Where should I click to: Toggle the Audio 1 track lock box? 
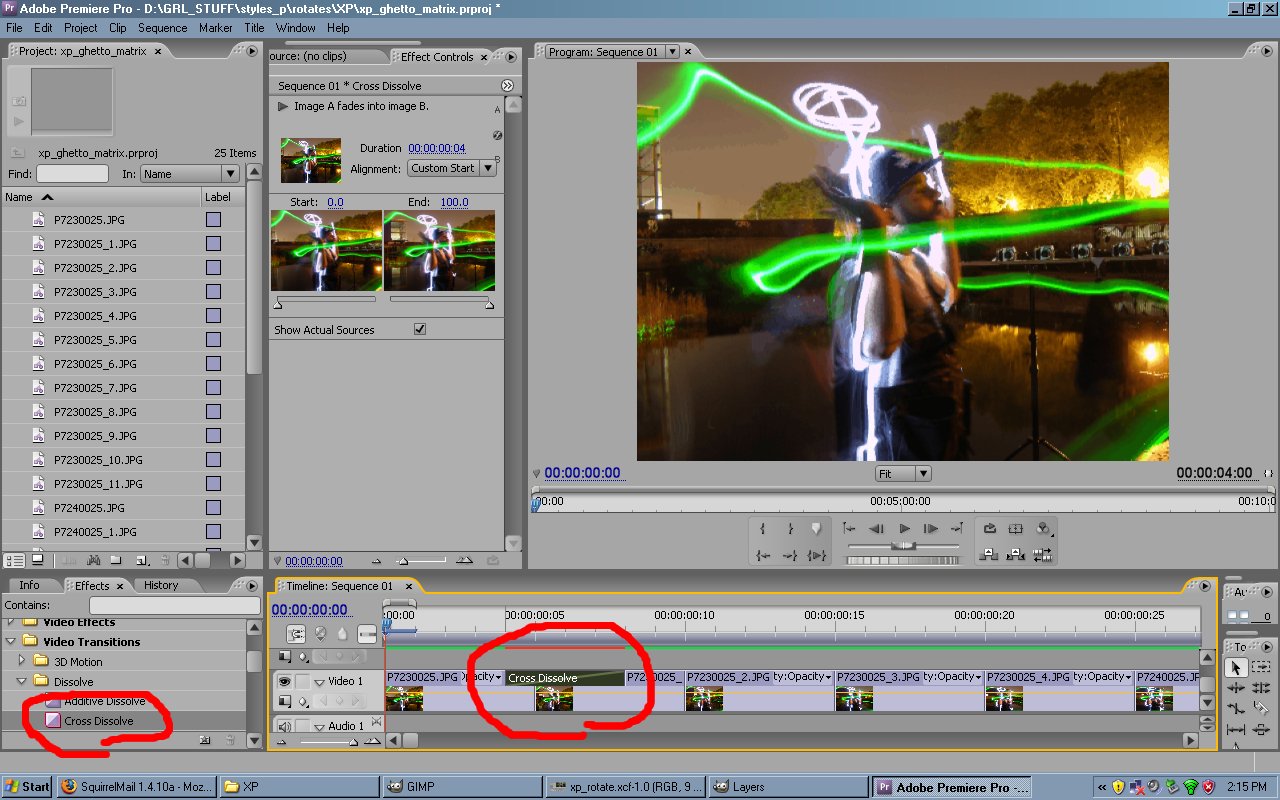point(302,726)
